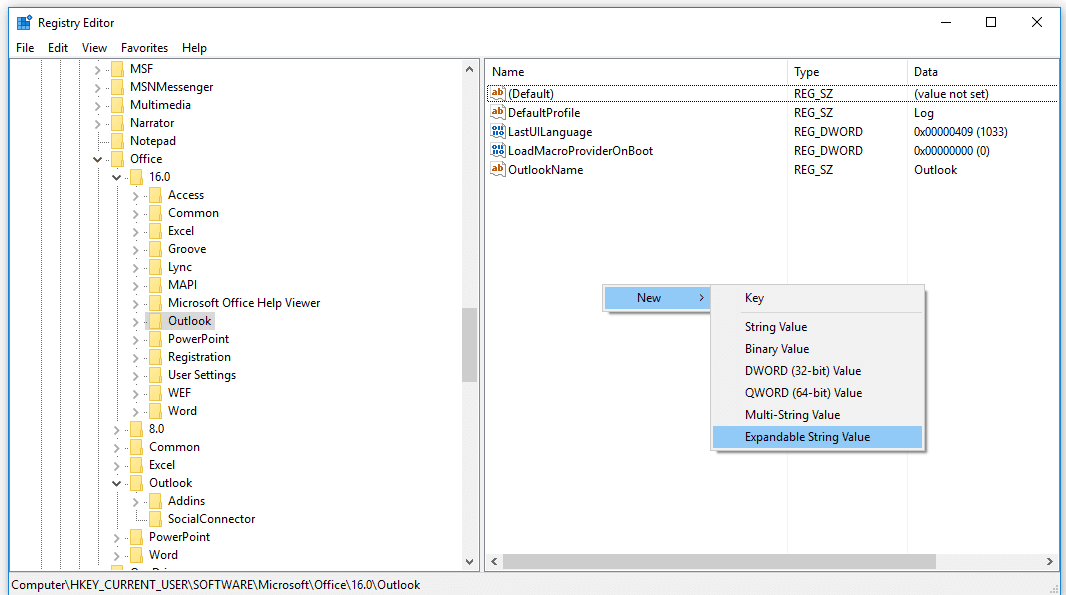
Task: Click the Registration folder icon
Action: pos(155,357)
